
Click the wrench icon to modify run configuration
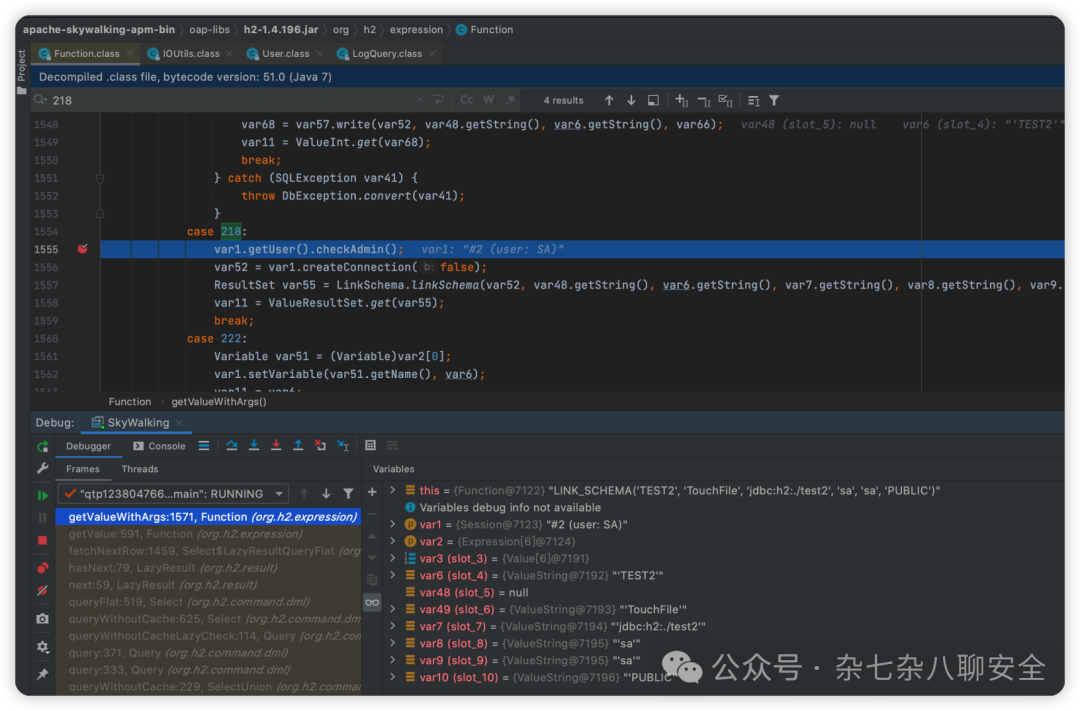tap(43, 468)
